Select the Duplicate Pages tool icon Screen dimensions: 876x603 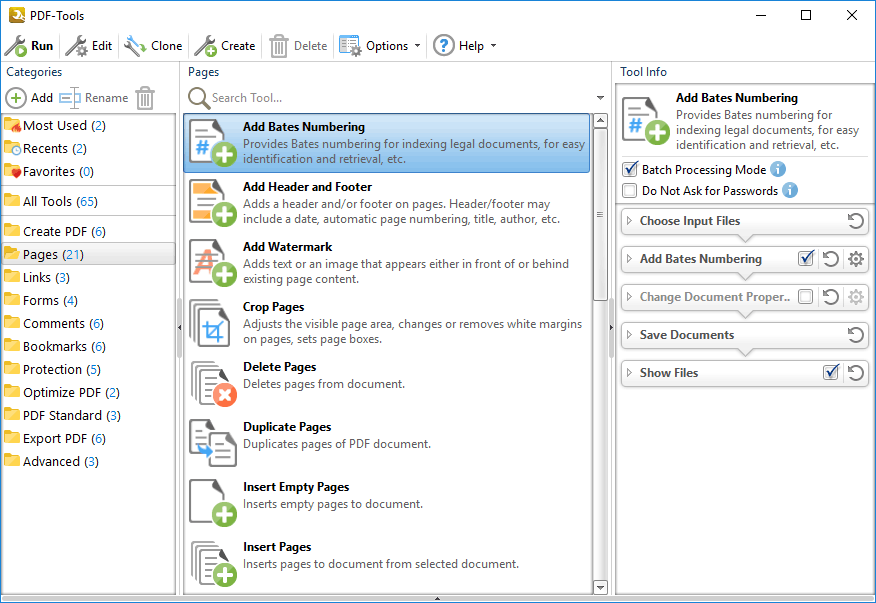click(x=212, y=443)
